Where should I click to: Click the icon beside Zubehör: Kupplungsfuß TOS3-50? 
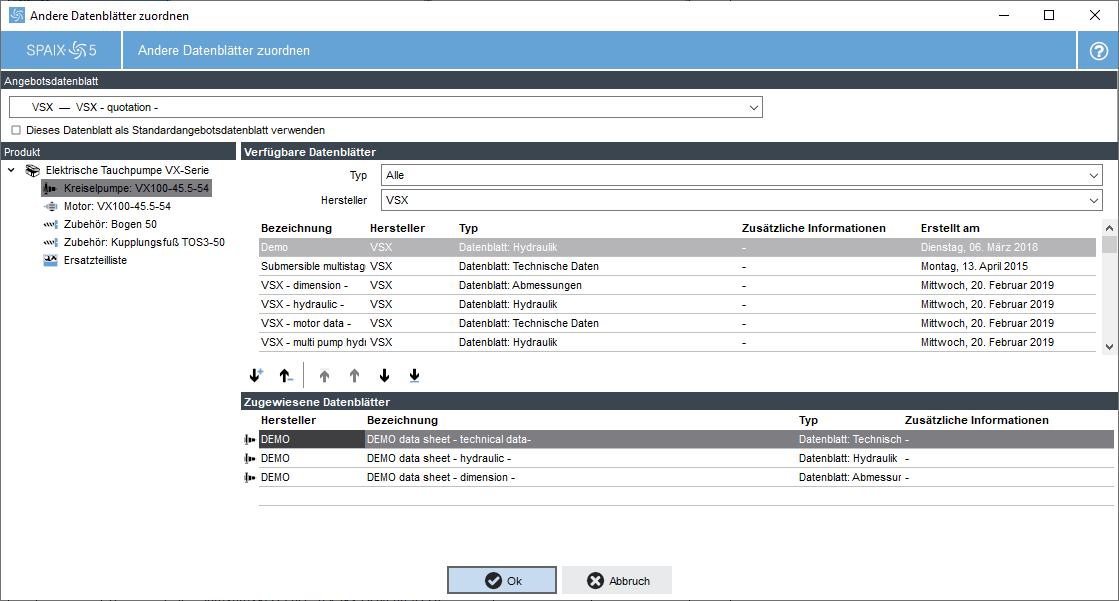pos(51,243)
